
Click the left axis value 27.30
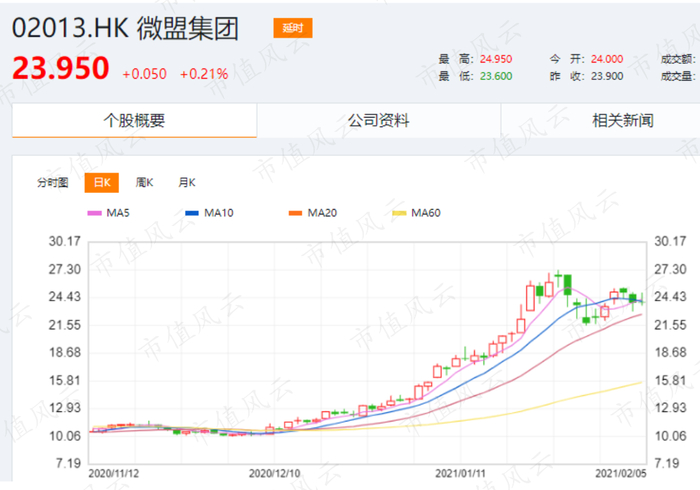[x=65, y=269]
